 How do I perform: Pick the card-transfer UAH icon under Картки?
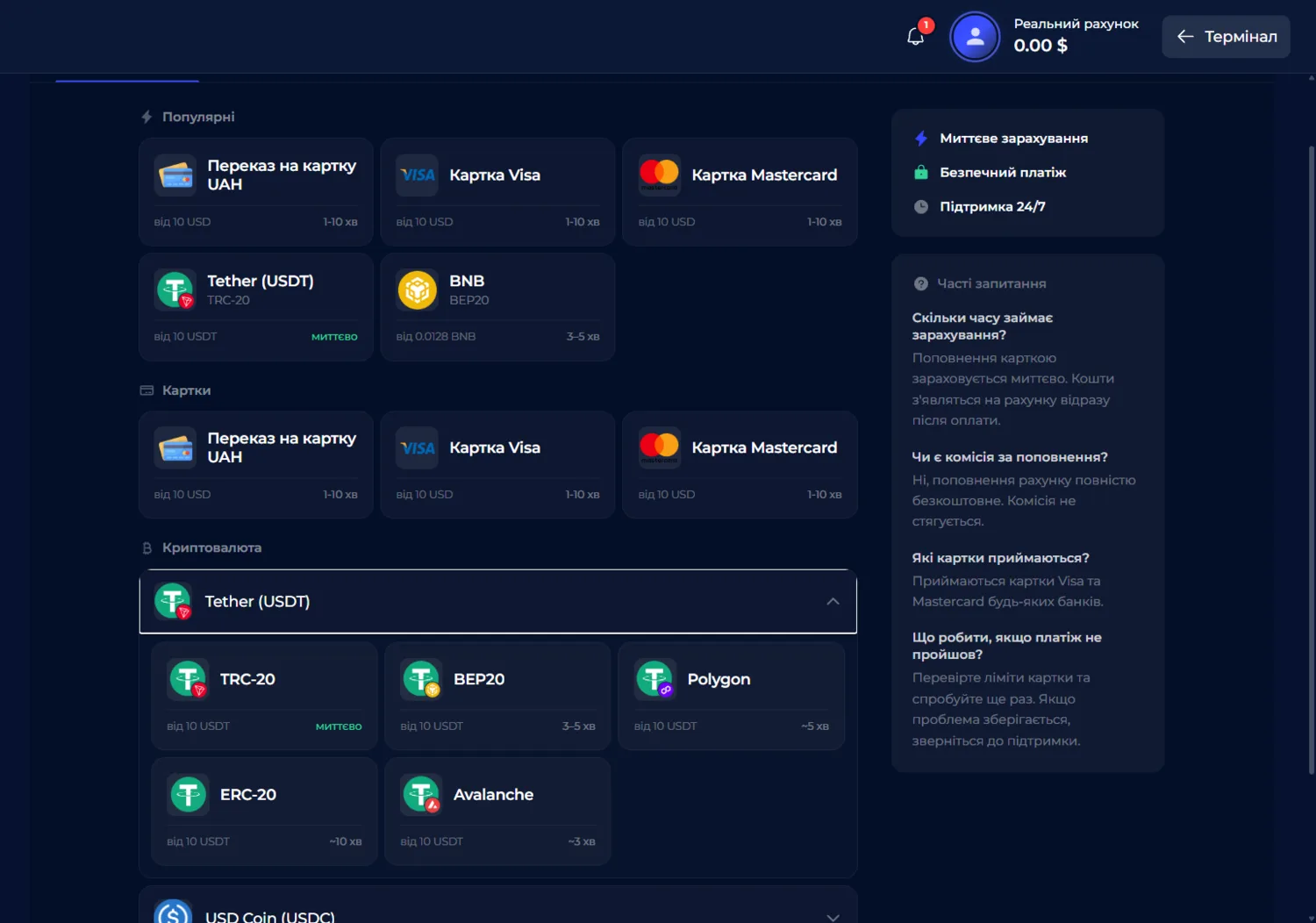pyautogui.click(x=175, y=447)
